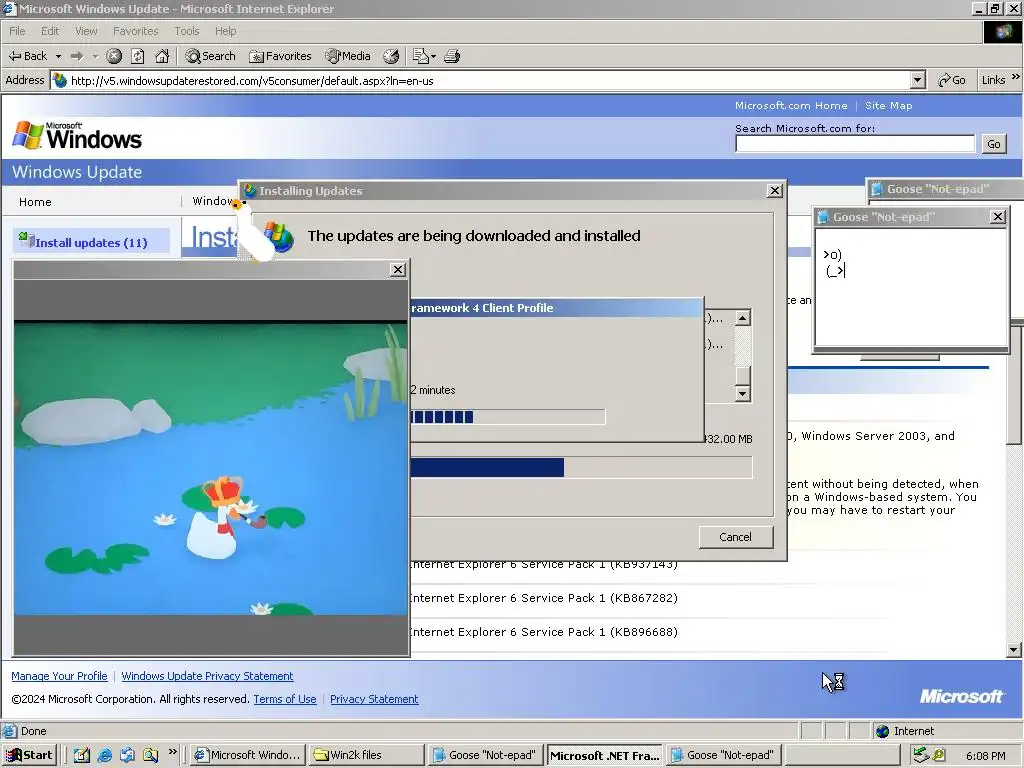Switch to Microsoft .NET Fra... taskbar button
This screenshot has width=1024, height=768.
tap(604, 756)
